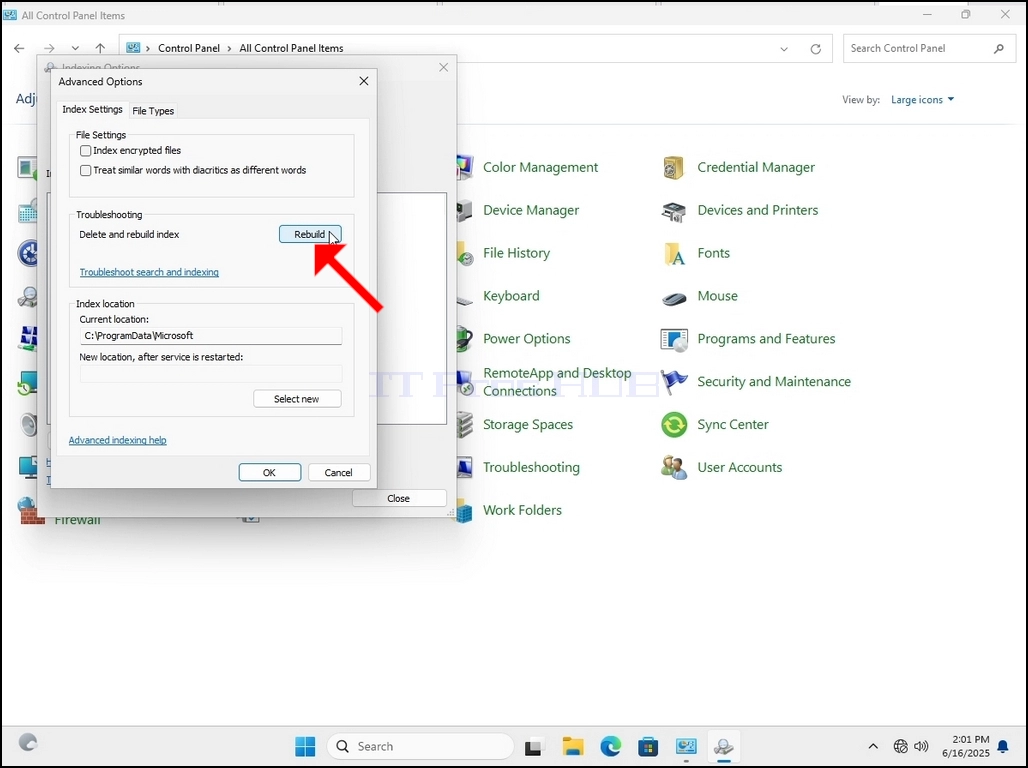Screen dimensions: 1028x768
Task: Open Troubleshooting item
Action: tap(531, 468)
